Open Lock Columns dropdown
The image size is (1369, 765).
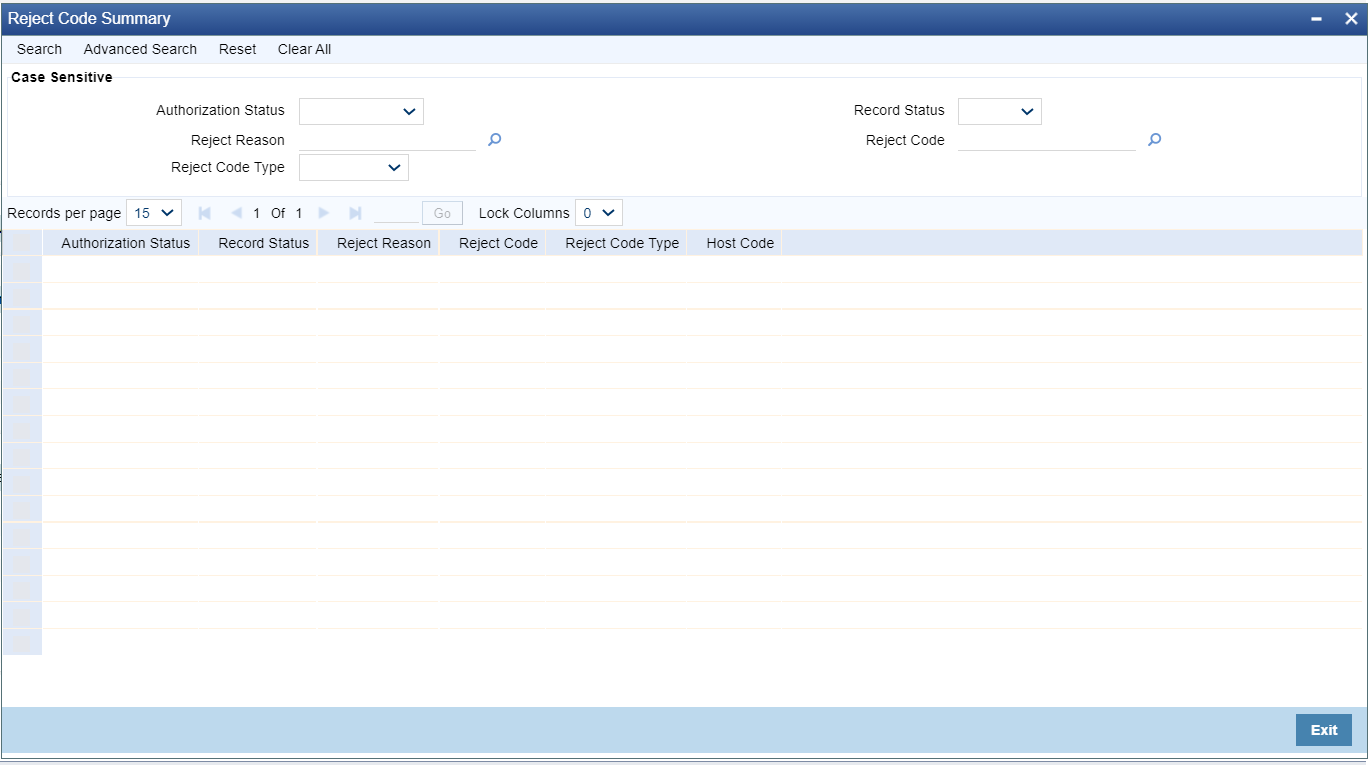coord(599,213)
